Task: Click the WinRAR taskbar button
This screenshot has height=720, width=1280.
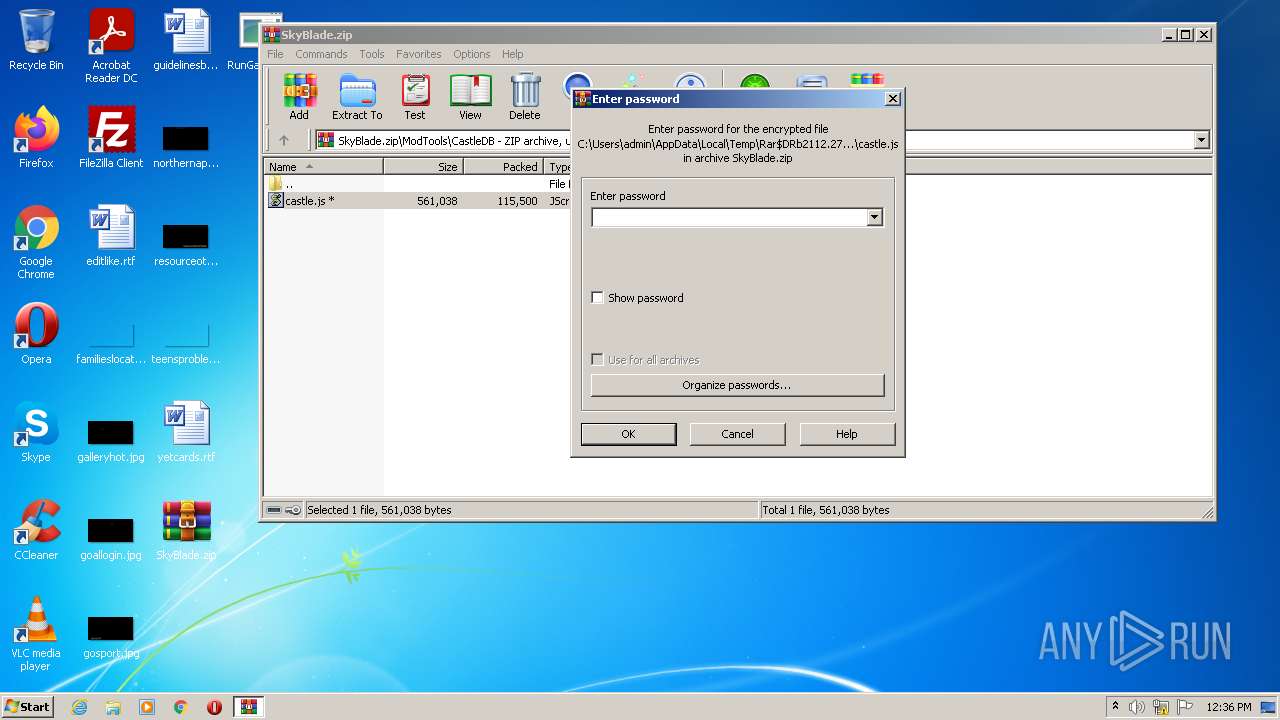Action: click(248, 707)
